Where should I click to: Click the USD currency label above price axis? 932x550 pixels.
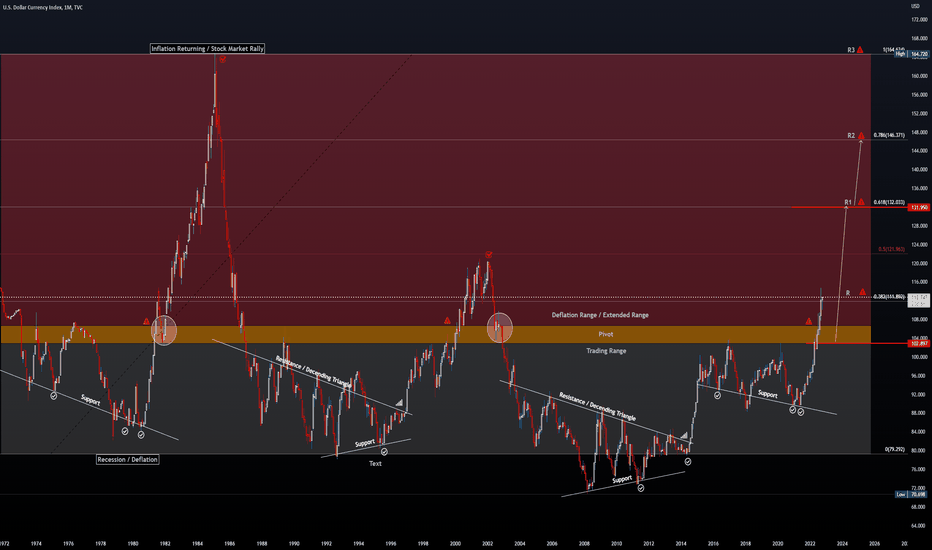click(915, 6)
